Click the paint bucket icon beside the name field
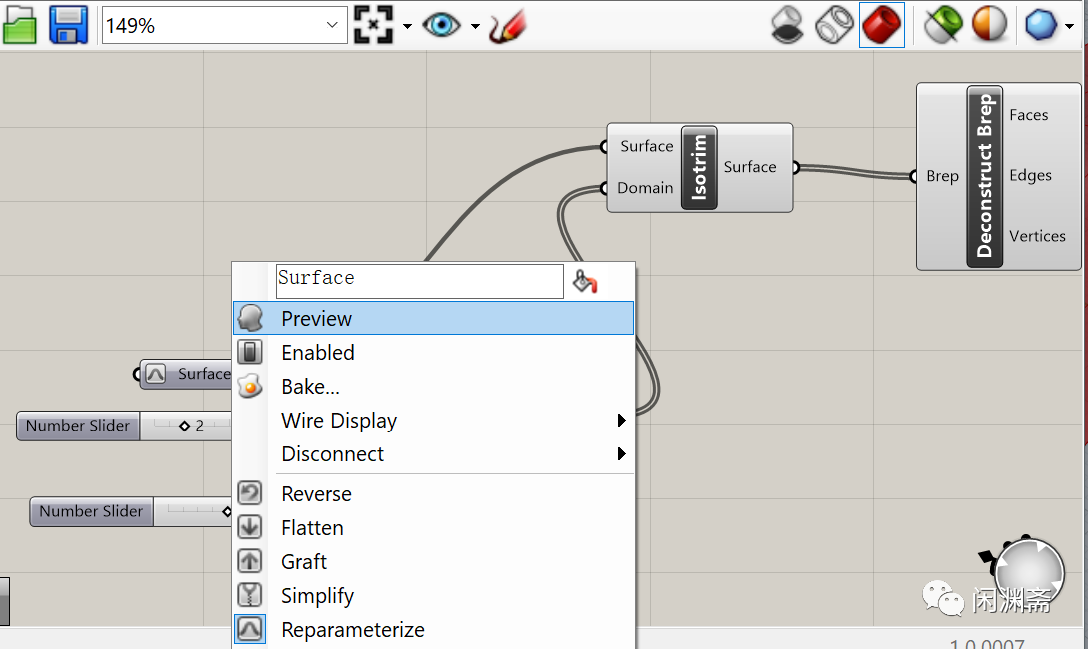The width and height of the screenshot is (1088, 649). click(x=585, y=281)
